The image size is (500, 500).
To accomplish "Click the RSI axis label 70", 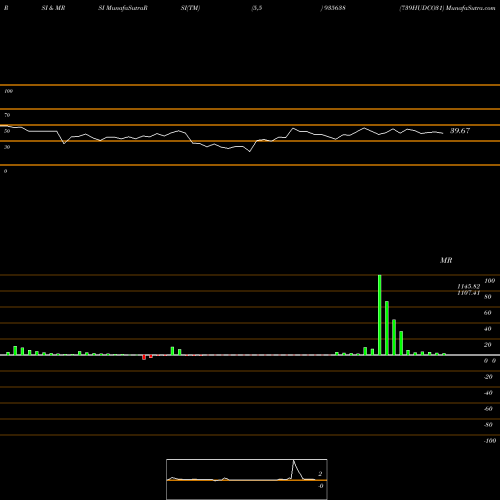I will 7,115.
